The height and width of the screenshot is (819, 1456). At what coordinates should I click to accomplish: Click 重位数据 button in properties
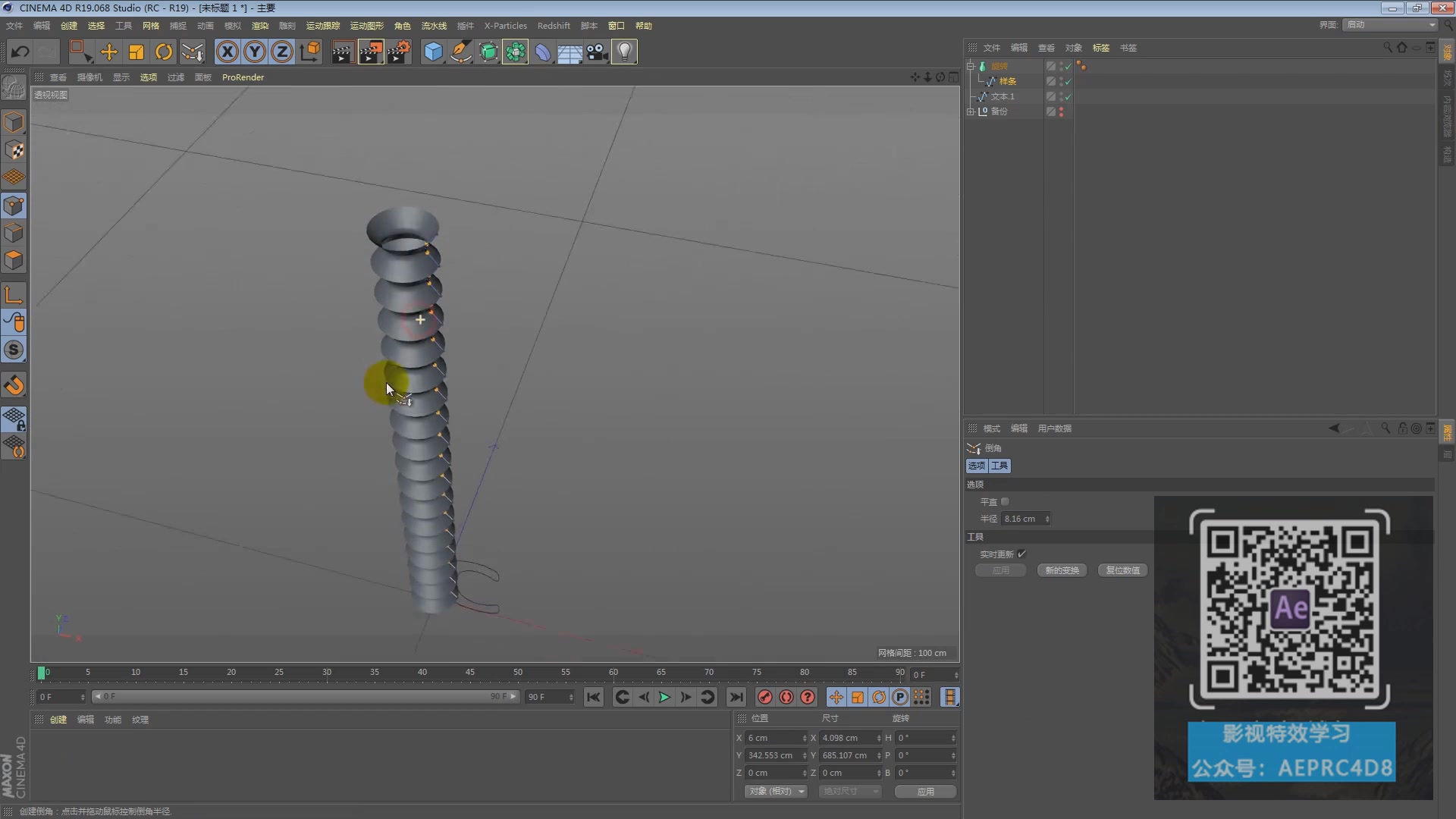[x=1124, y=570]
